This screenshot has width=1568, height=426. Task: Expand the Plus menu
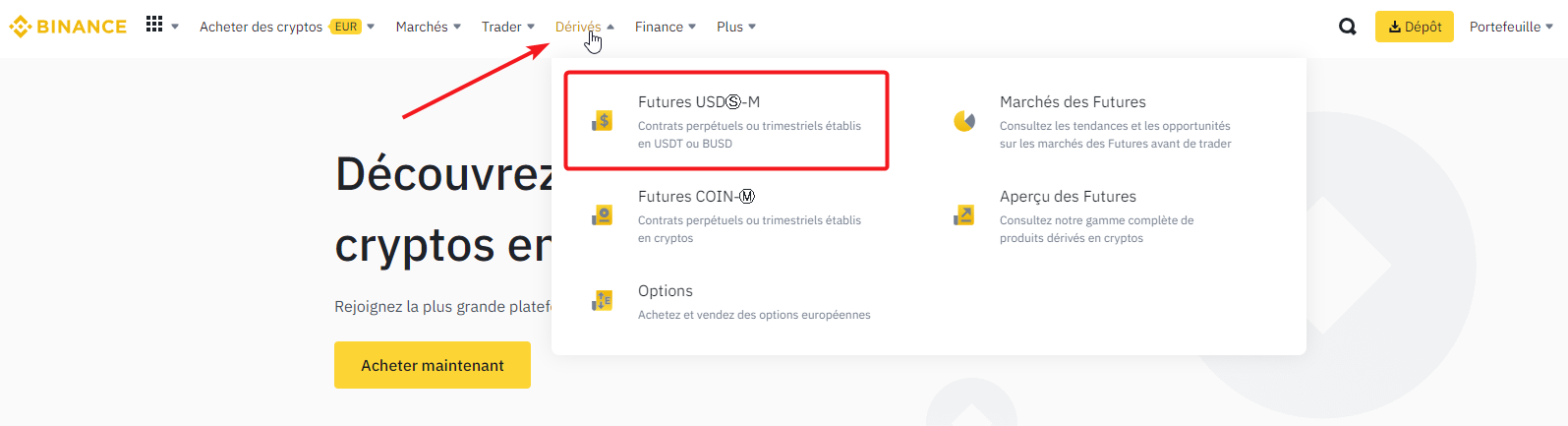pos(735,27)
